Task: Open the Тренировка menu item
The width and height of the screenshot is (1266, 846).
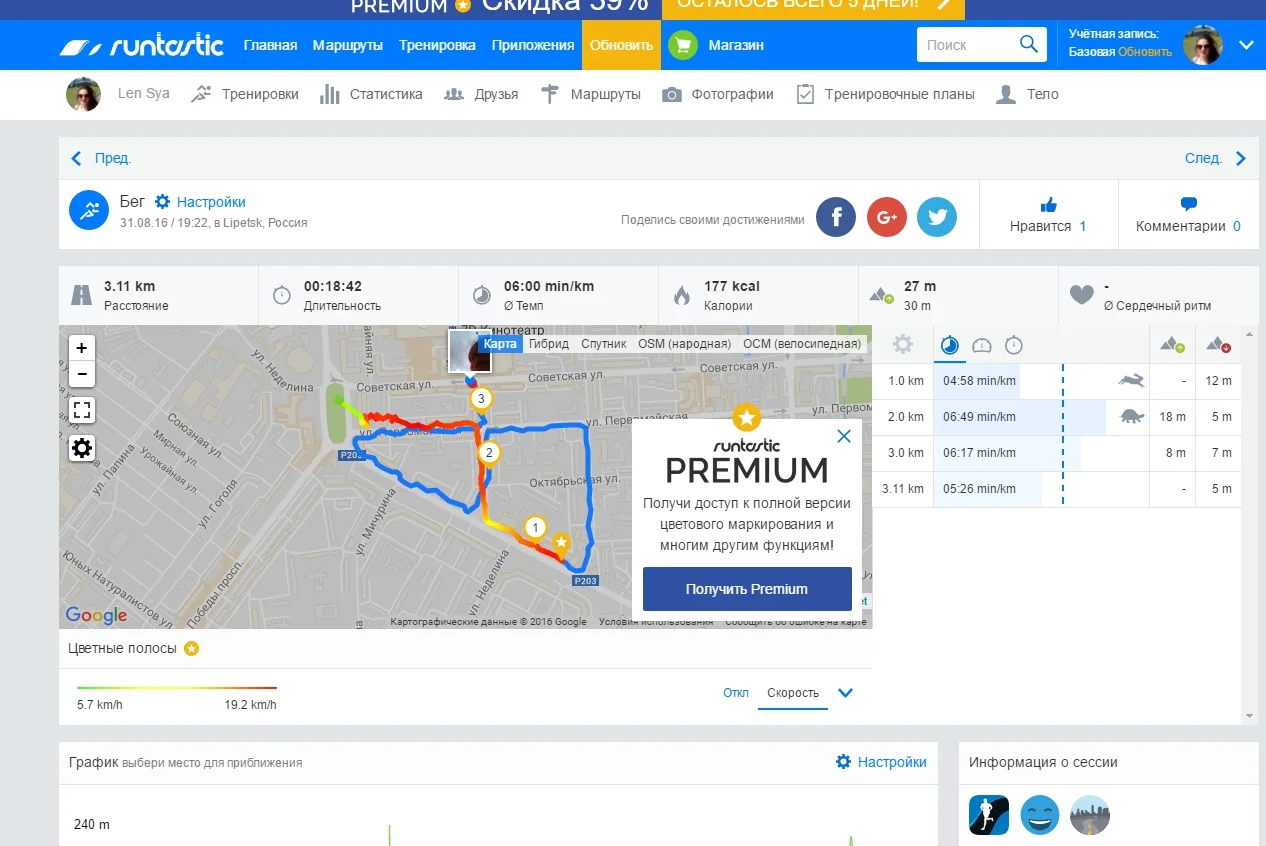Action: 437,45
